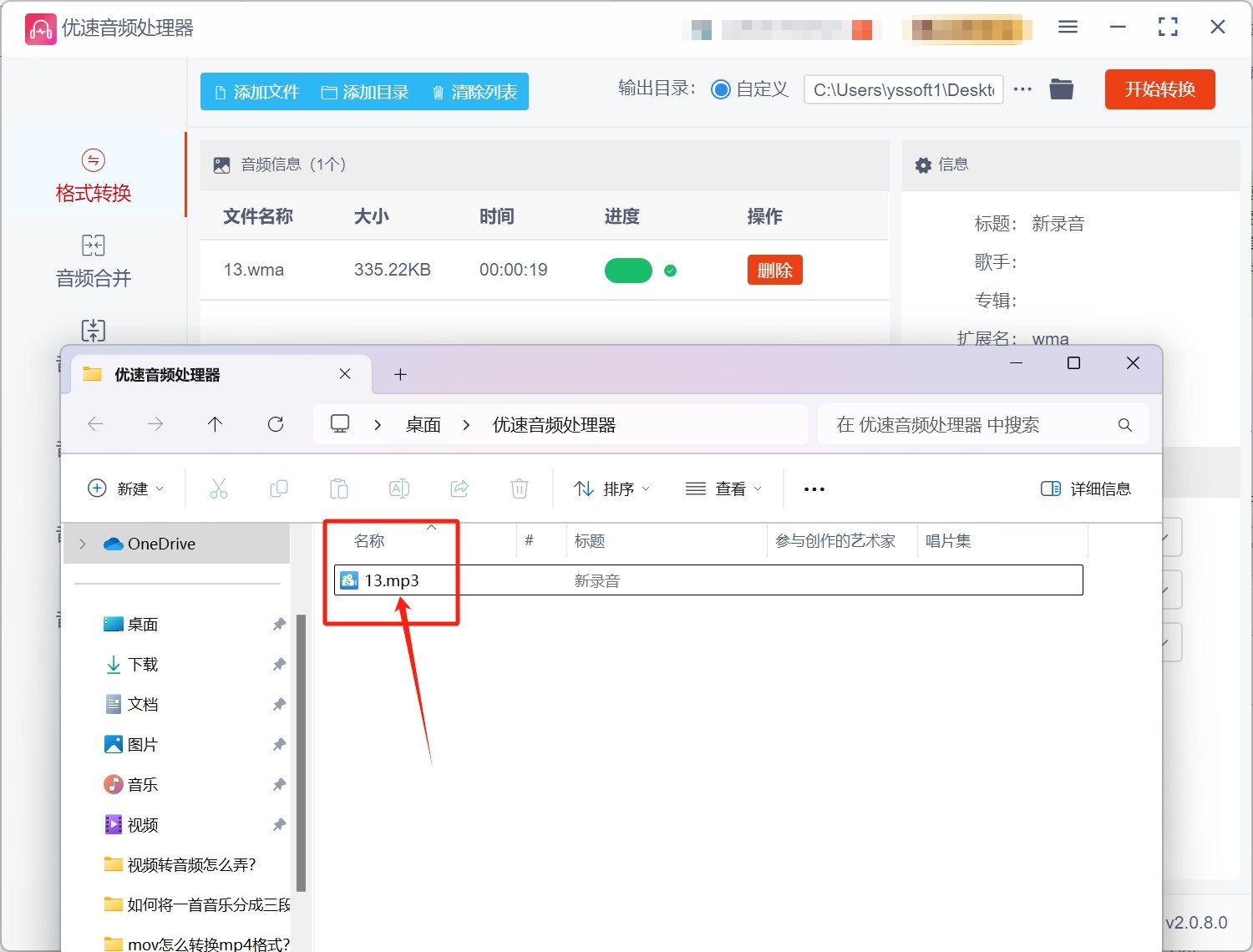Browse output path with the ellipsis button
Screen dimensions: 1253x952
[x=1022, y=89]
